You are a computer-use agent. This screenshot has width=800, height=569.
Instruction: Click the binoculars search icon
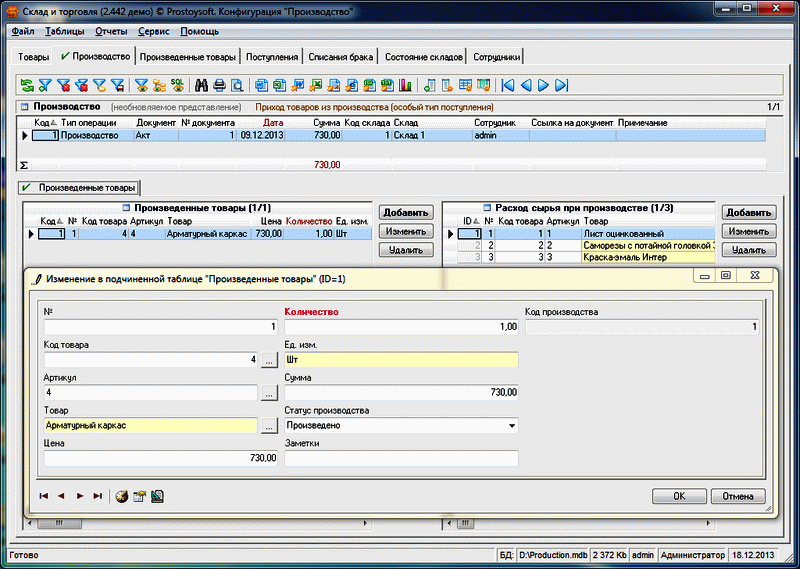pos(201,85)
